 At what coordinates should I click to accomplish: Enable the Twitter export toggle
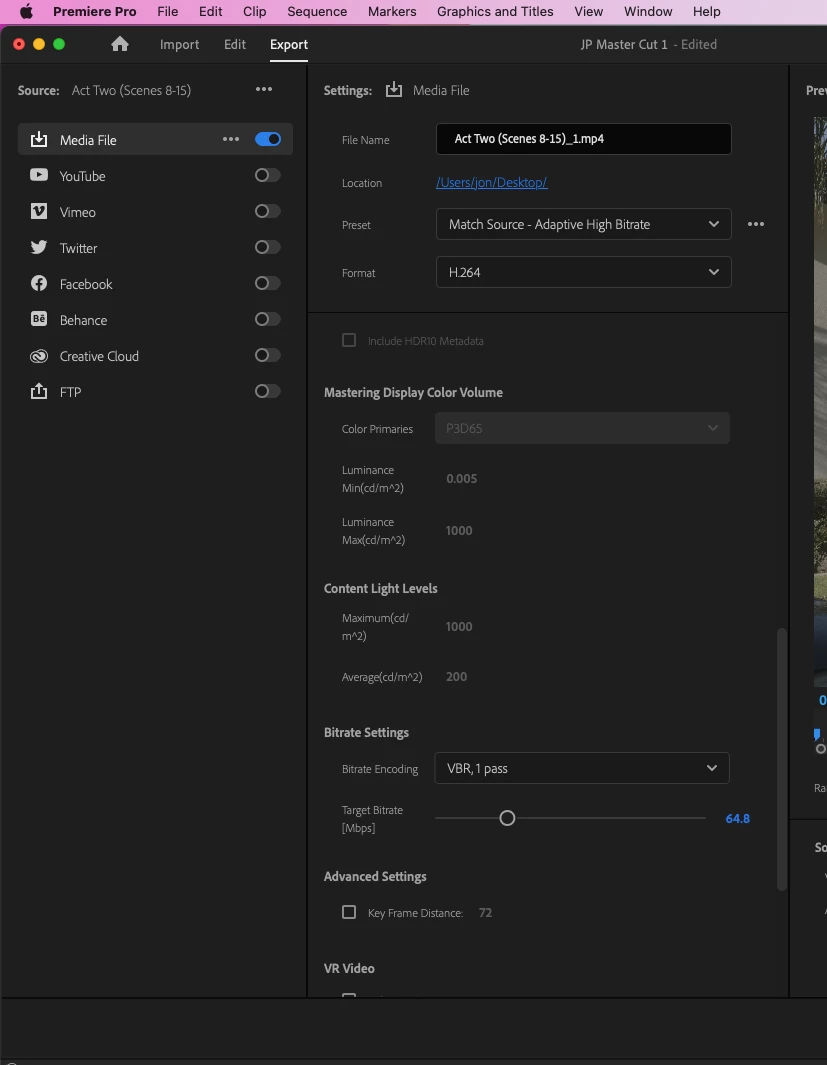click(x=268, y=247)
